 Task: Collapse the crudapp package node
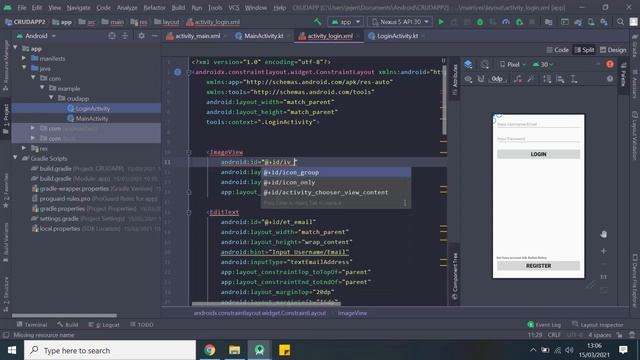tap(51, 98)
